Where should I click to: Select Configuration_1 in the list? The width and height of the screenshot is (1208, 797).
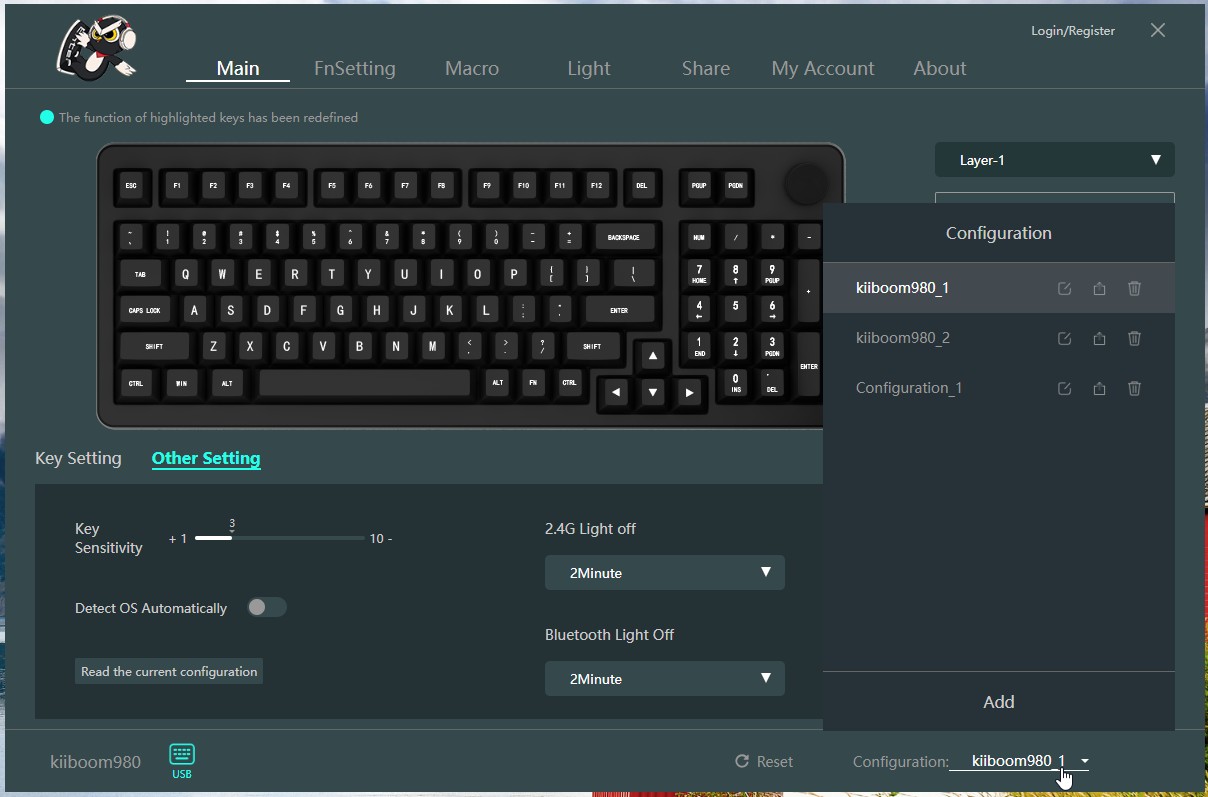[x=999, y=388]
